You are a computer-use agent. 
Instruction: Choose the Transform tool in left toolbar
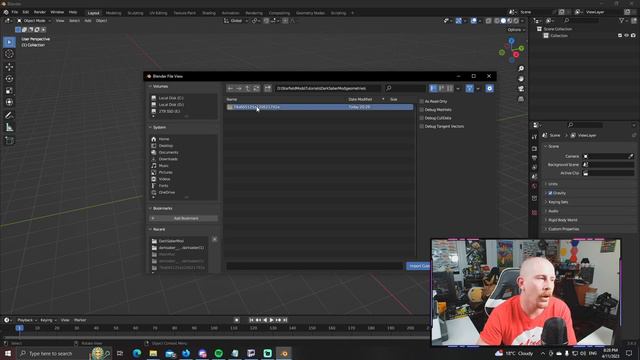point(9,102)
